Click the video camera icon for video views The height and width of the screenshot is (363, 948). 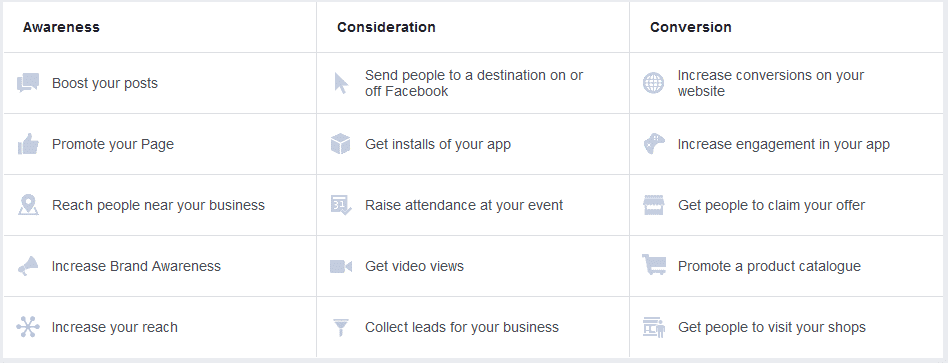(x=341, y=266)
